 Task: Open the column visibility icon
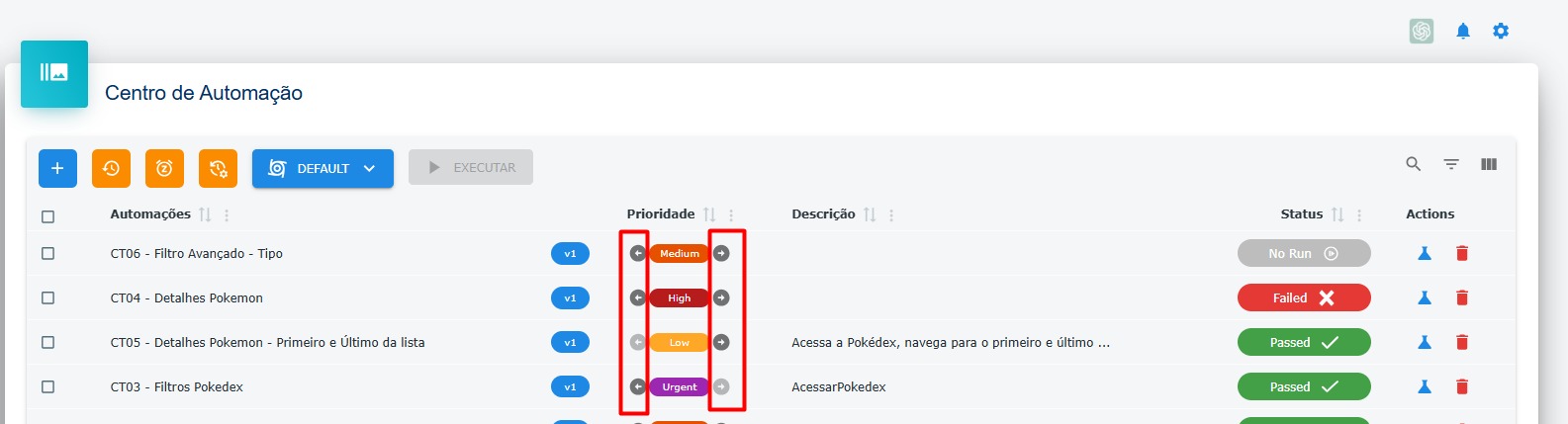coord(1489,164)
